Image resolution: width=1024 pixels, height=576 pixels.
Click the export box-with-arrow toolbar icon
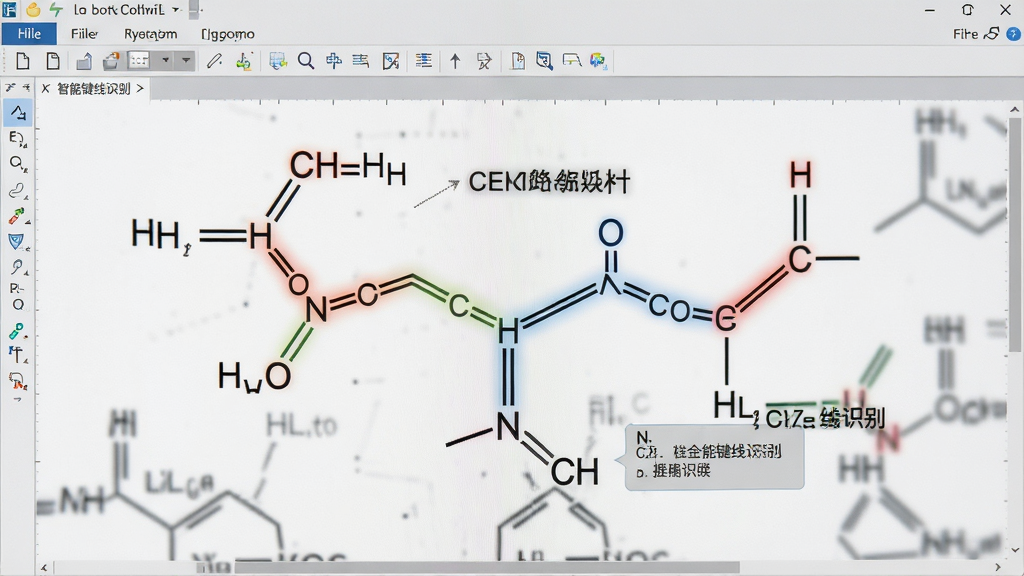[84, 61]
